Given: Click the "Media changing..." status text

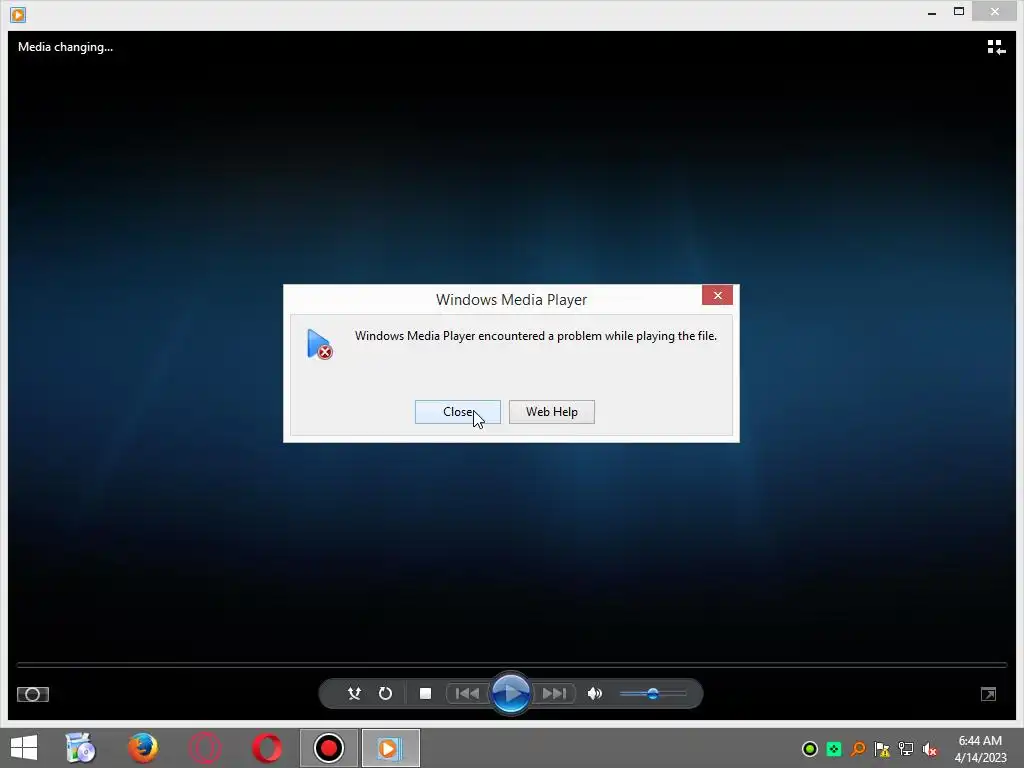Looking at the screenshot, I should (x=65, y=47).
